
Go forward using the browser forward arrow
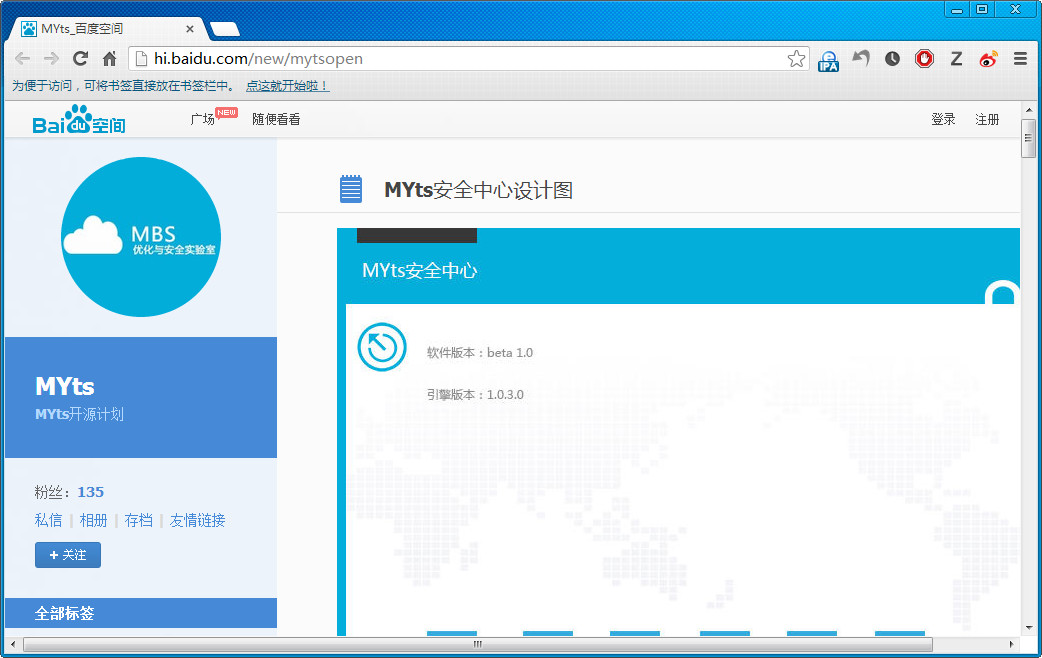click(x=51, y=58)
